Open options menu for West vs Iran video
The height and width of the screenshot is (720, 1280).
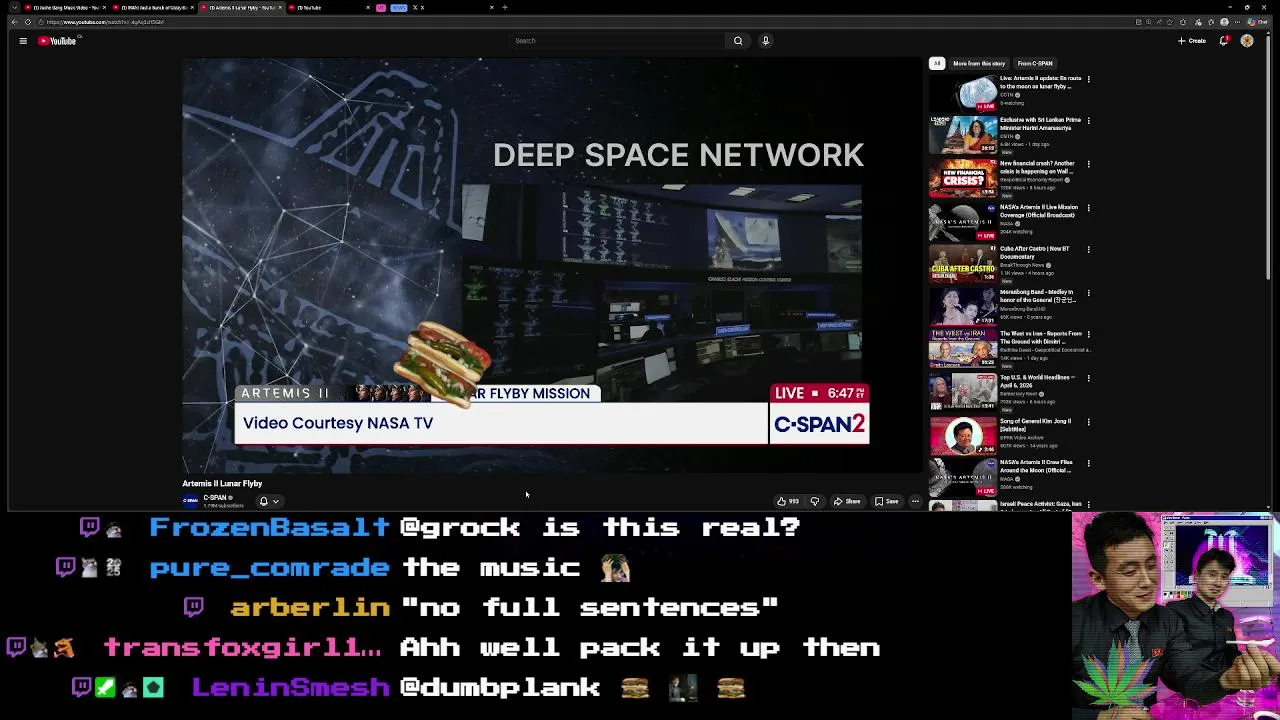coord(1088,335)
